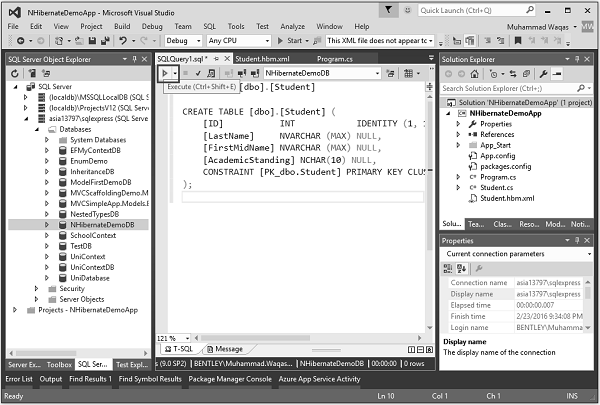The height and width of the screenshot is (405, 600).
Task: Open the Debug configuration dropdown
Action: point(182,41)
